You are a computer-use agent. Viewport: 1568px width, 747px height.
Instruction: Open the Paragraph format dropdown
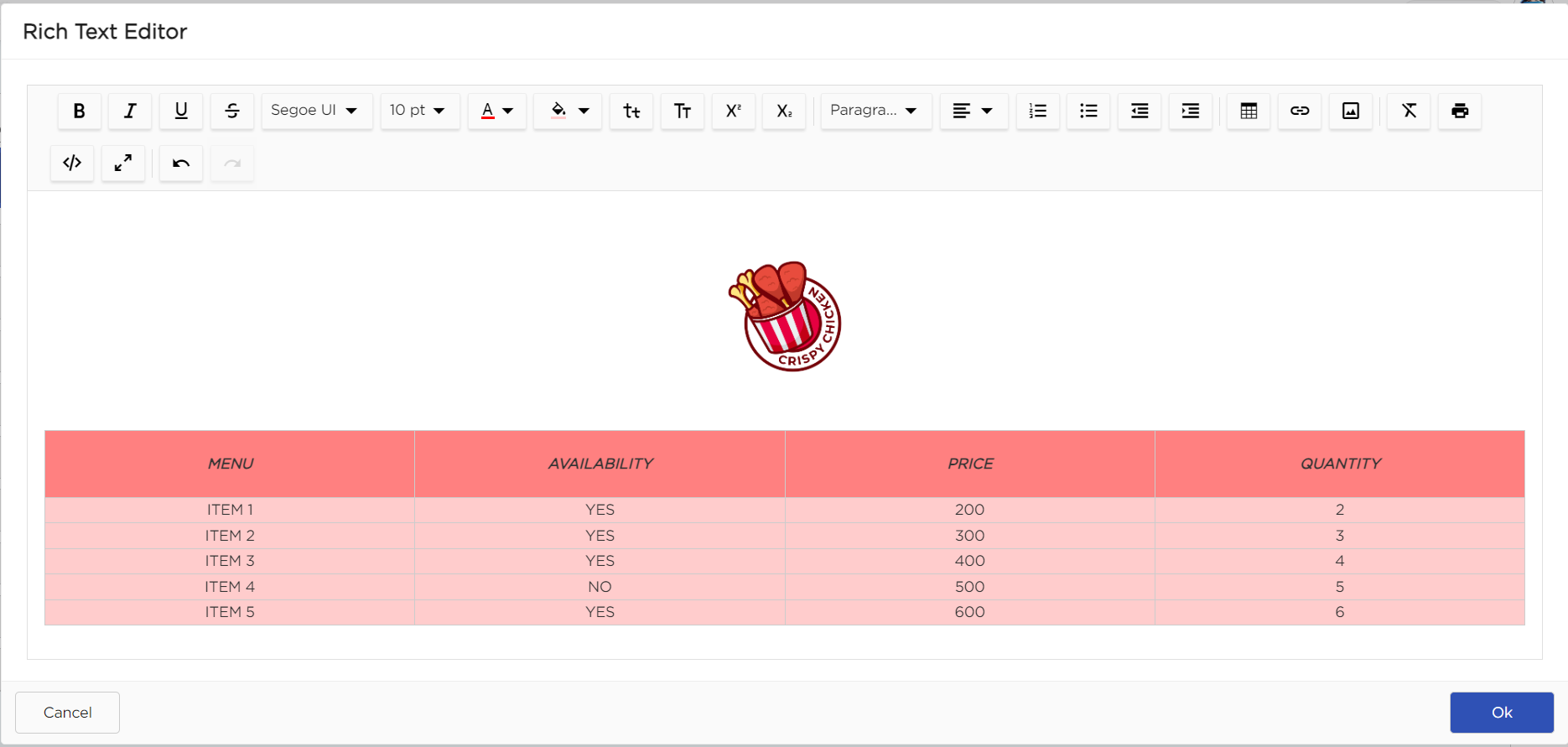[x=875, y=111]
